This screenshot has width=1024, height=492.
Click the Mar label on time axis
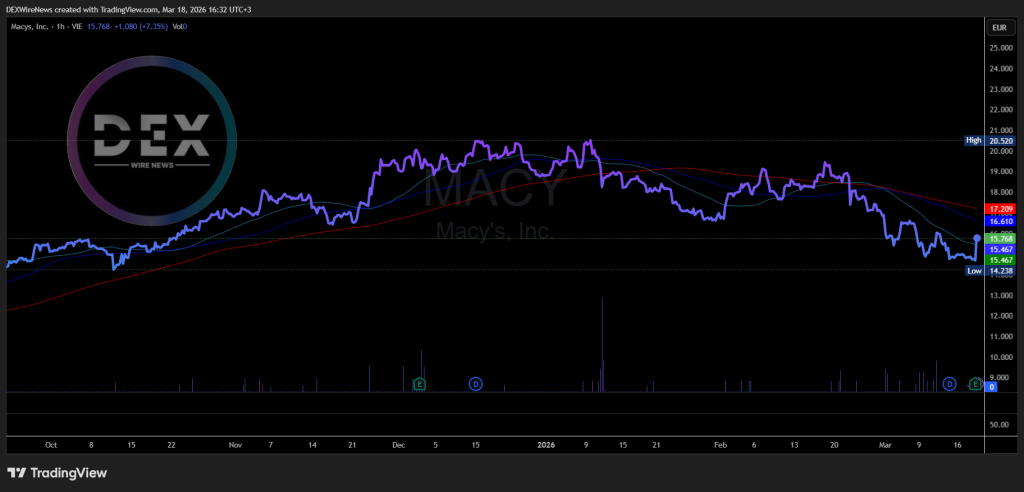pos(886,445)
